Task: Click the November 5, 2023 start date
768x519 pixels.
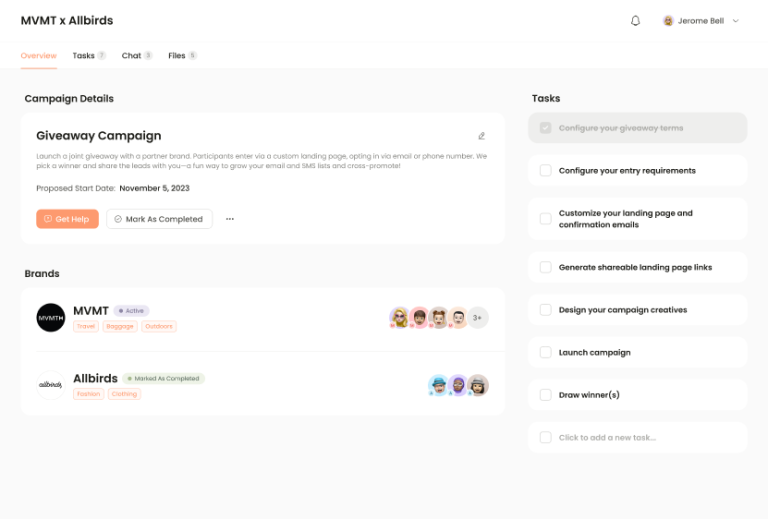Action: click(154, 188)
